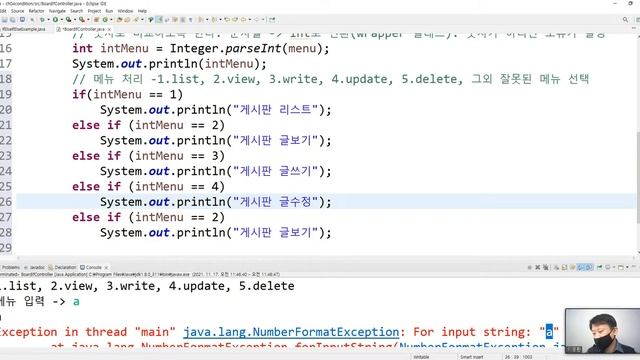640x360 pixels.
Task: Toggle Pin Console in Console toolbar
Action: pyautogui.click(x=600, y=267)
